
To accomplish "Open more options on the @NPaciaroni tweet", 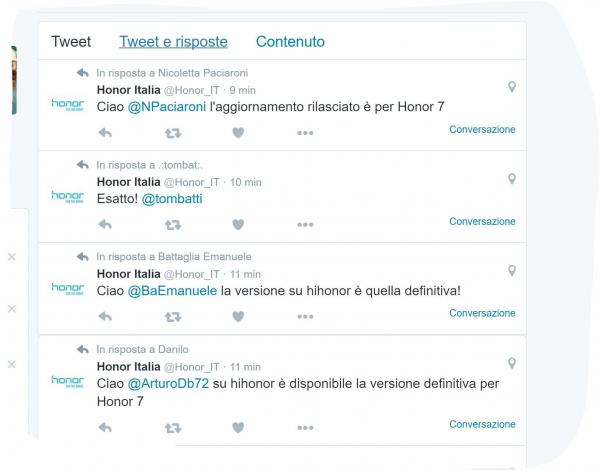I will point(305,133).
